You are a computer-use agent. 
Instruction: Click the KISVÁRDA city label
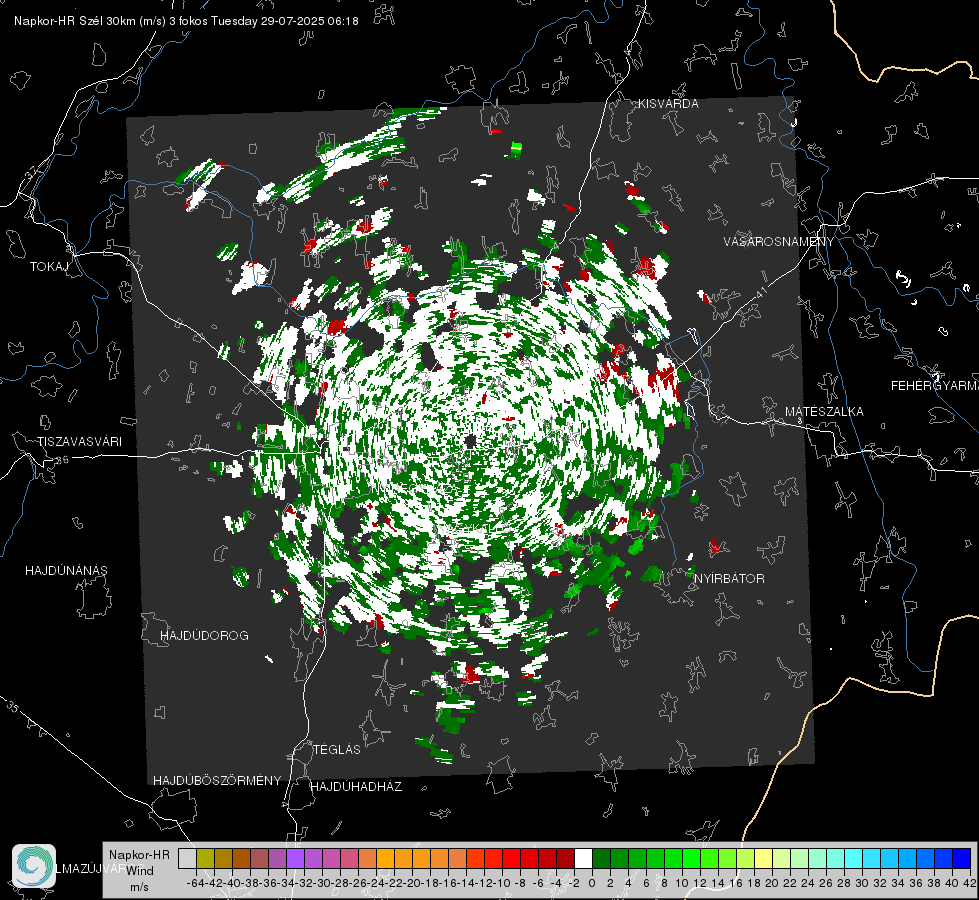[x=668, y=104]
